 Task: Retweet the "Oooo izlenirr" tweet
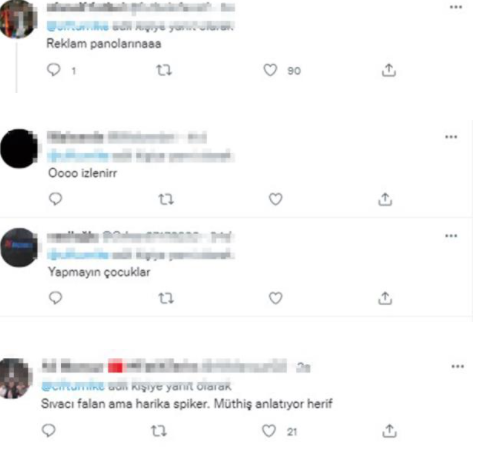pyautogui.click(x=166, y=199)
